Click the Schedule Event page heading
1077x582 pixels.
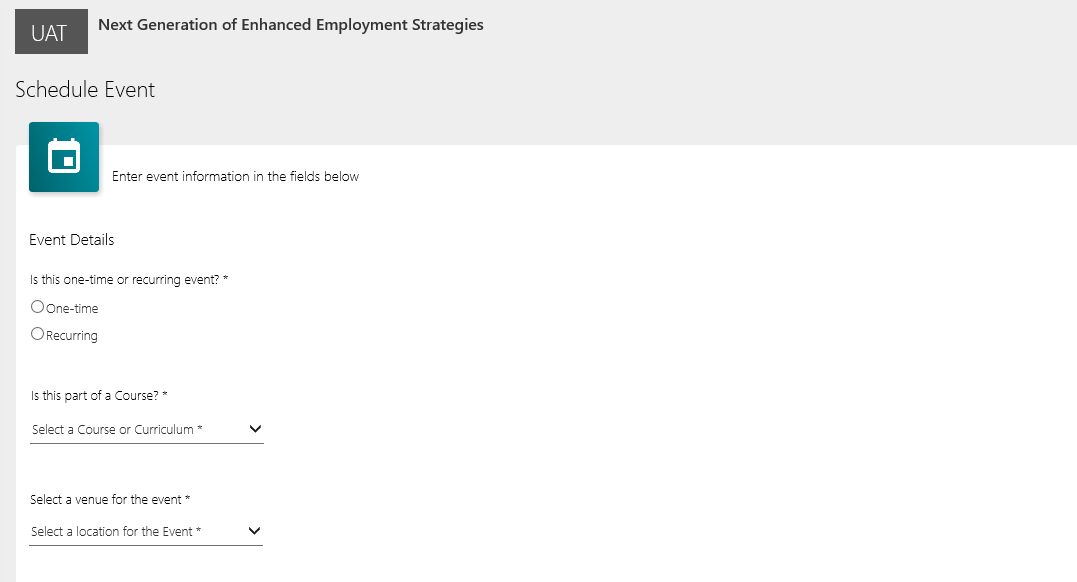(x=85, y=90)
